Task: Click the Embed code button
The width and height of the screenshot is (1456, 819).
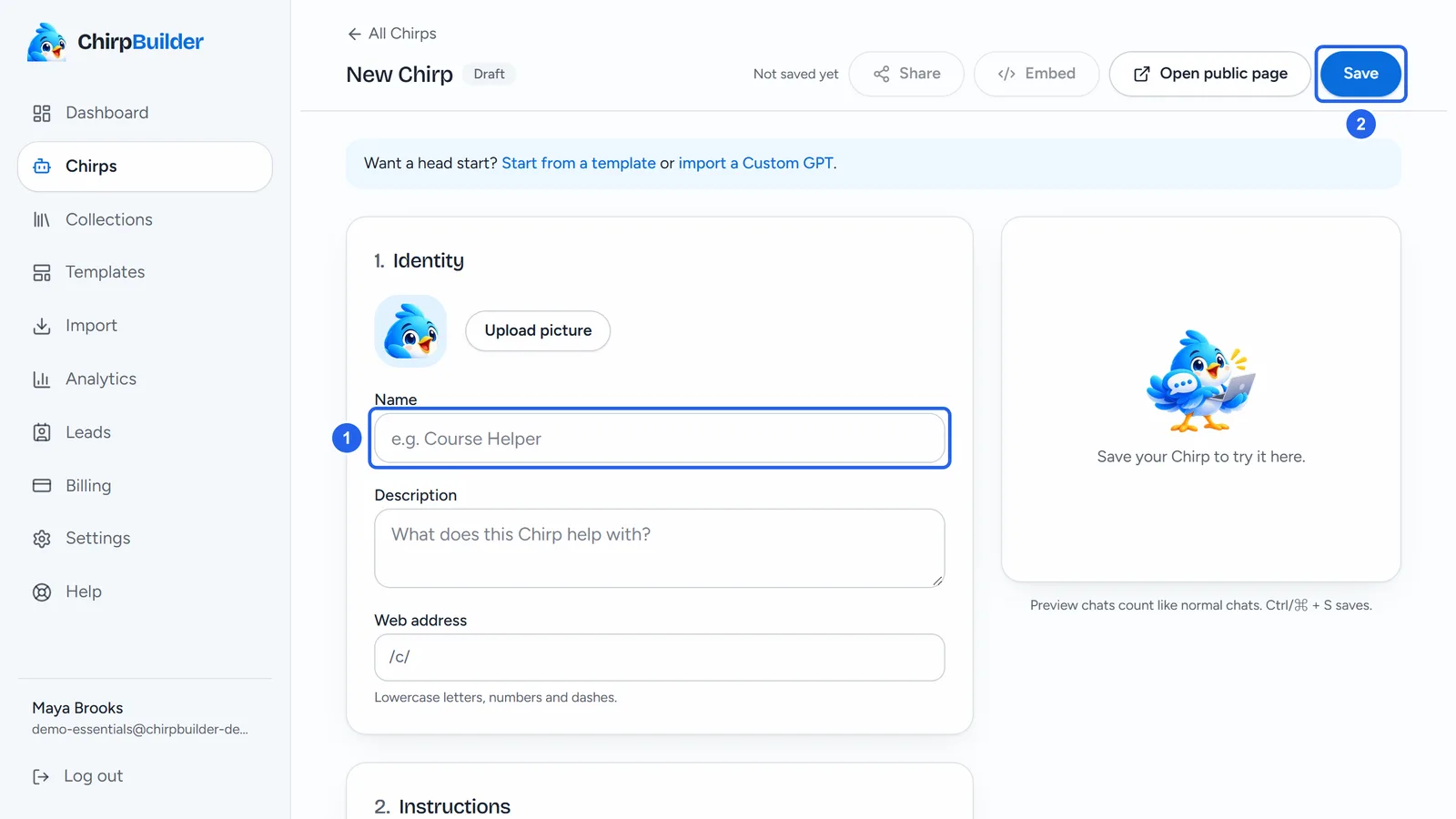Action: [x=1036, y=74]
